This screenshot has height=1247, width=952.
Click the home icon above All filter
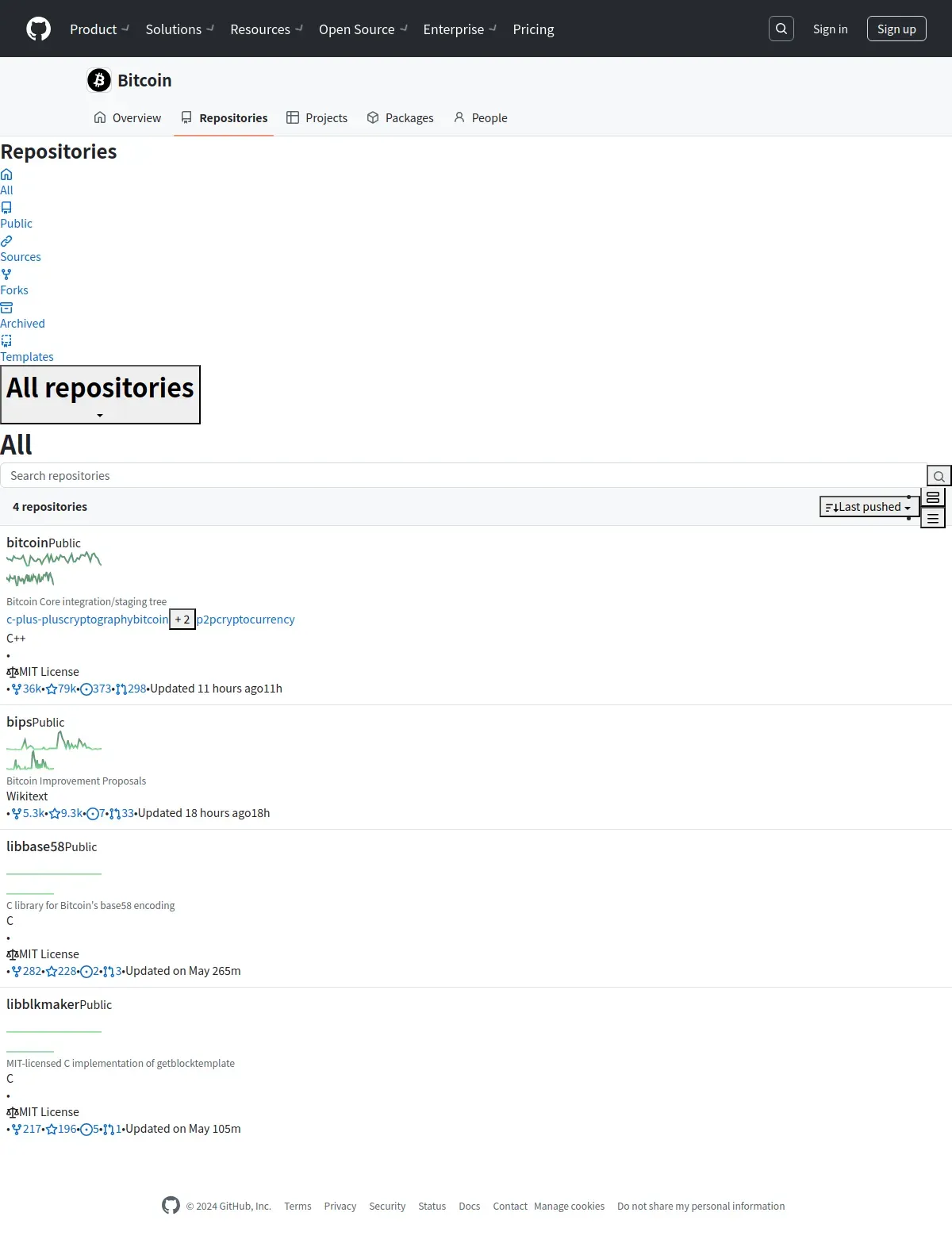pyautogui.click(x=6, y=175)
